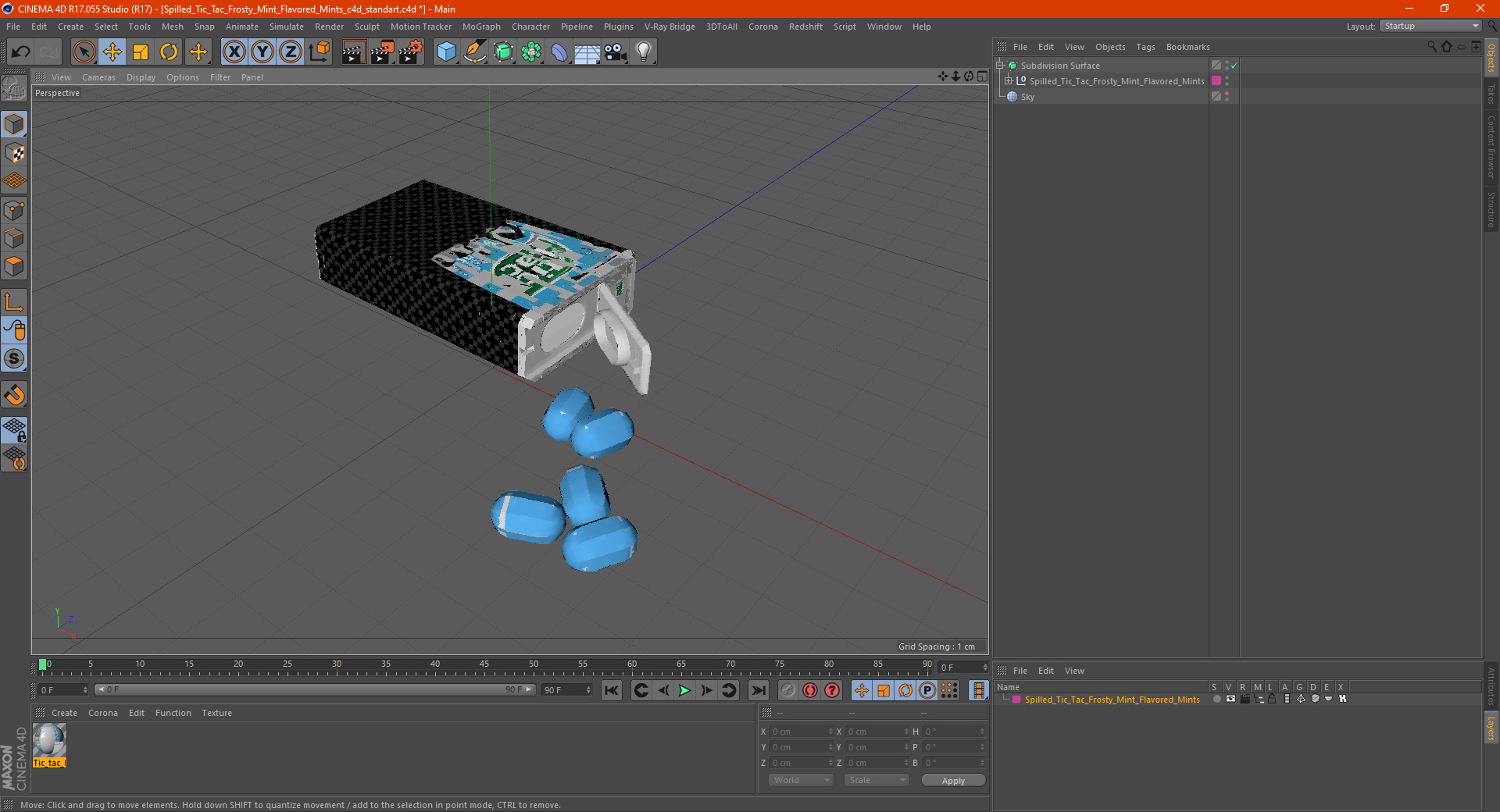
Task: Play the animation forwards
Action: 684,690
